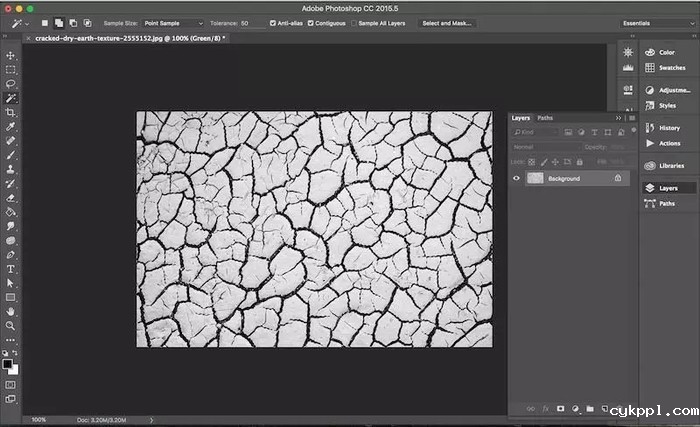Activate the Hand tool
Screen dimensions: 700x427
click(x=11, y=311)
